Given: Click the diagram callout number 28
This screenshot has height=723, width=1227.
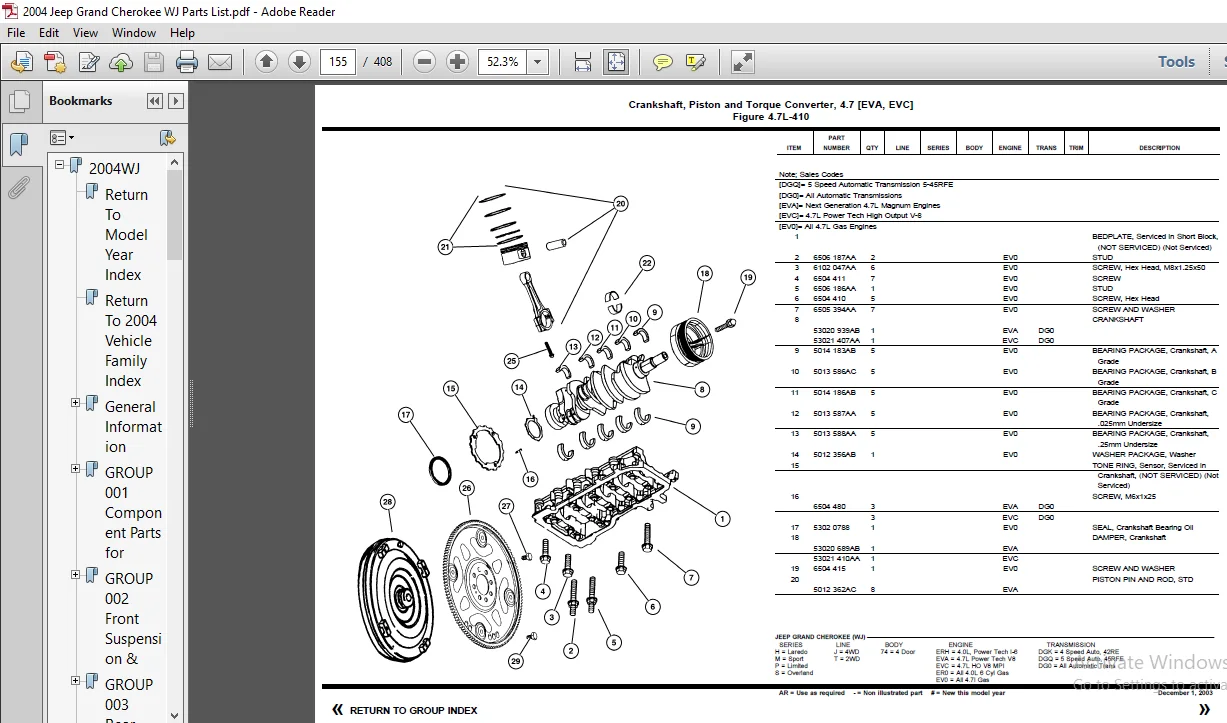Looking at the screenshot, I should 387,502.
